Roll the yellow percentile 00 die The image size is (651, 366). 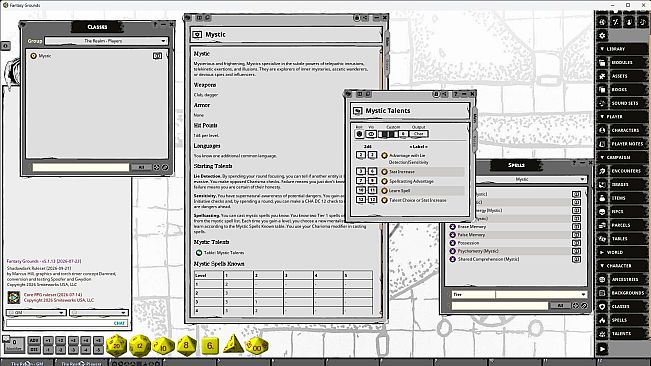[x=257, y=346]
